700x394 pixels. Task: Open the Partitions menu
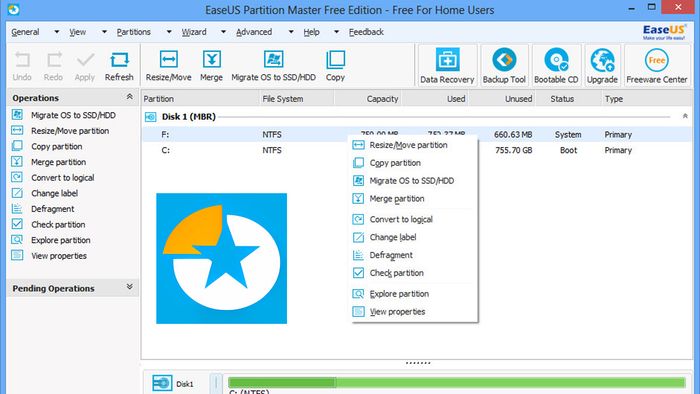pyautogui.click(x=133, y=32)
